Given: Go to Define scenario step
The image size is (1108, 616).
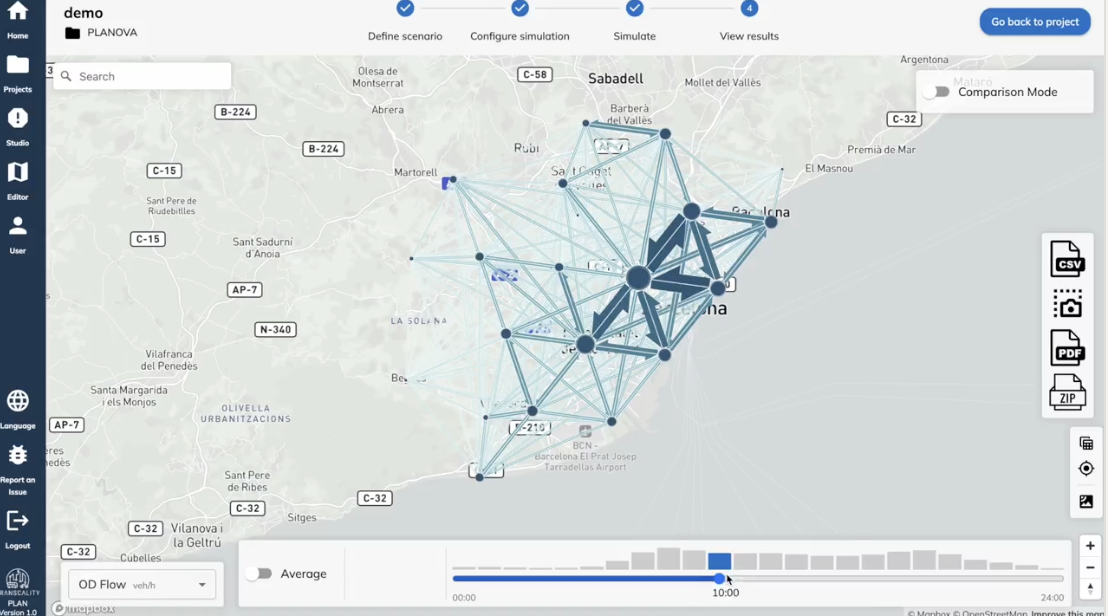Looking at the screenshot, I should (405, 9).
